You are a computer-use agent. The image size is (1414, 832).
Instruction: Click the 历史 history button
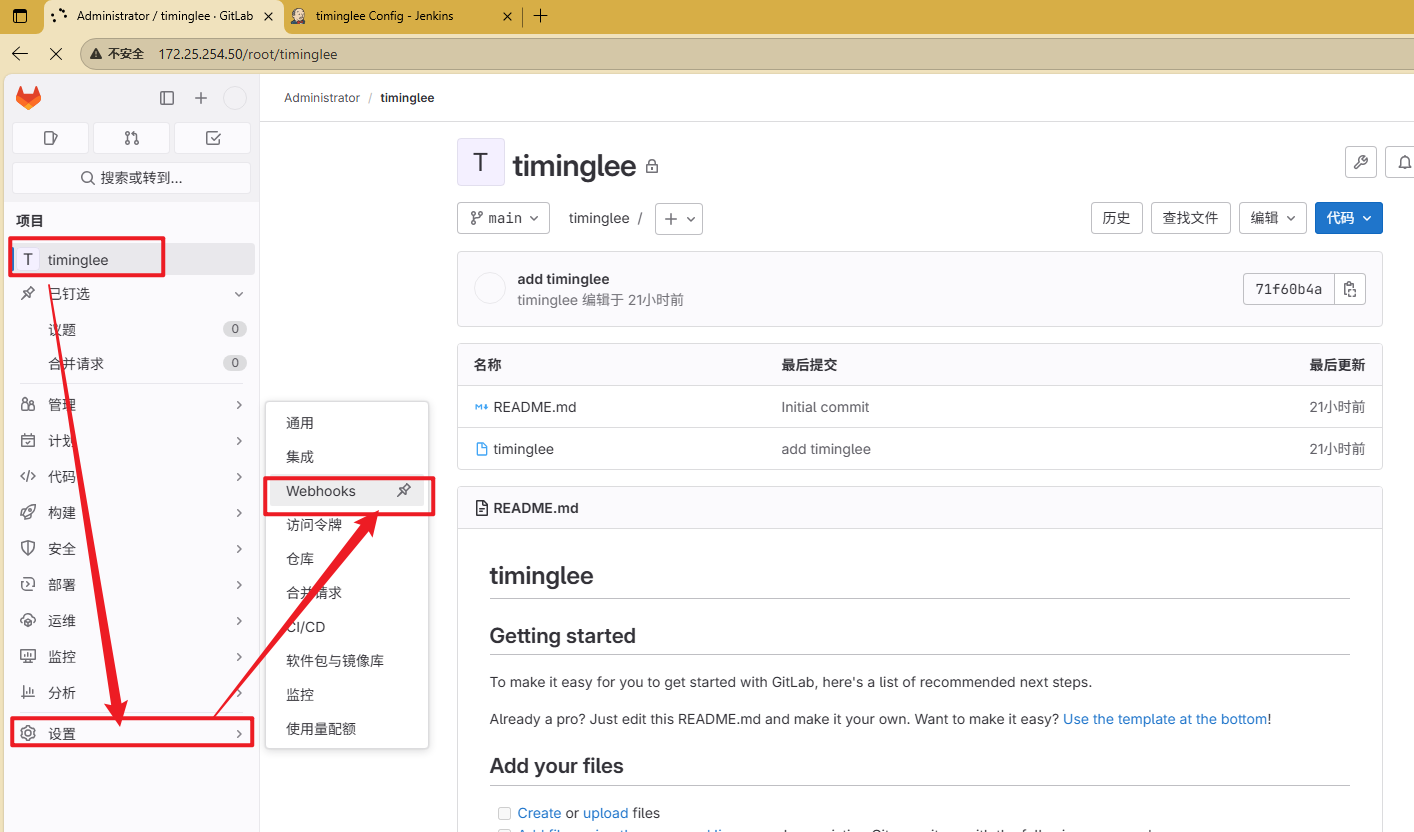tap(1116, 218)
